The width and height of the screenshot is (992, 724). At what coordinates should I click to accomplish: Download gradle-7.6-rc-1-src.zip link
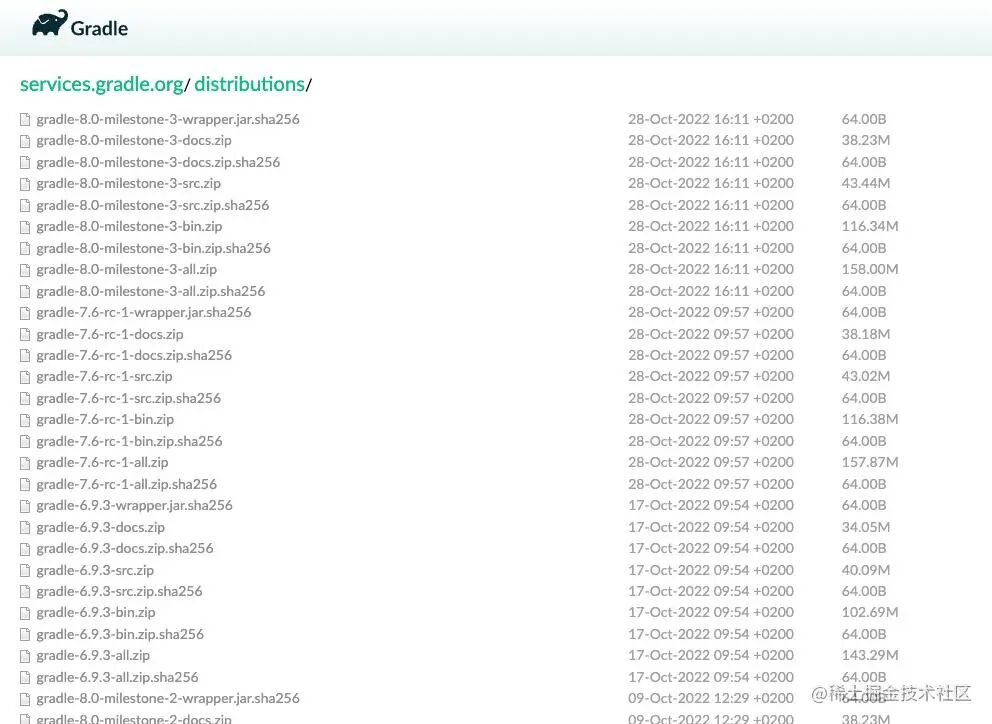tap(104, 377)
